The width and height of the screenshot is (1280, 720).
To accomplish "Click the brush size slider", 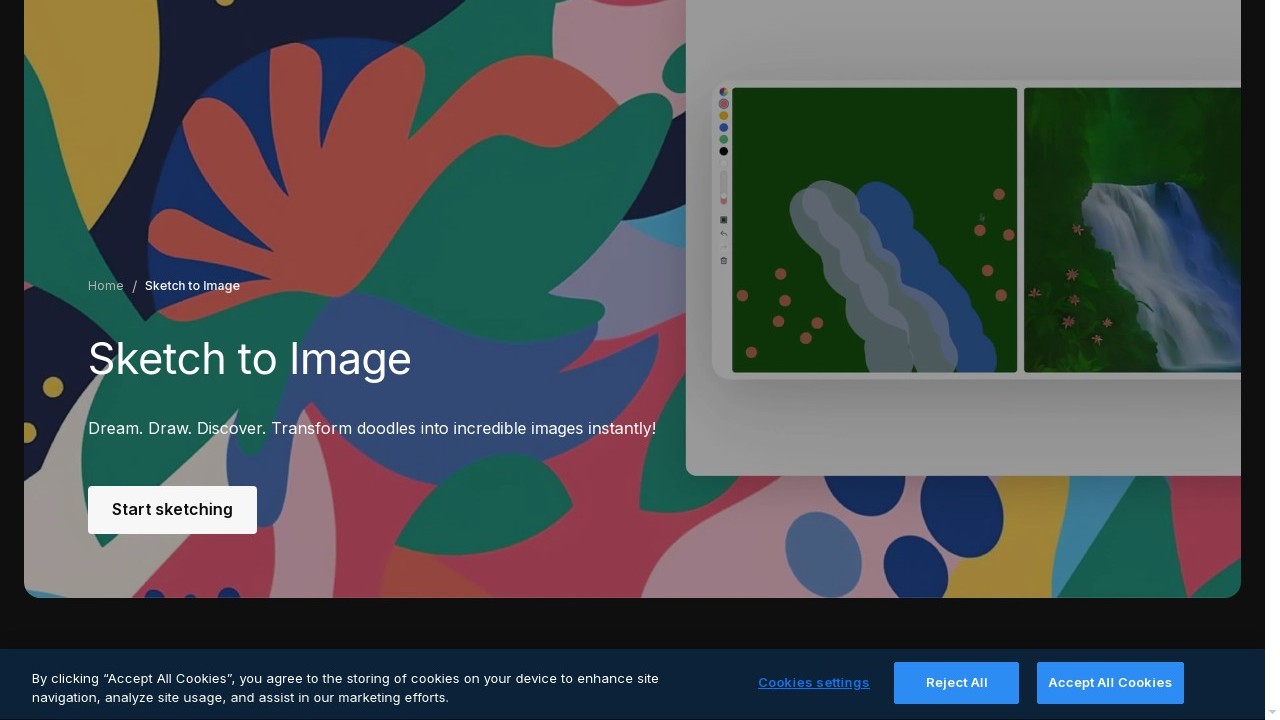I will [x=724, y=186].
